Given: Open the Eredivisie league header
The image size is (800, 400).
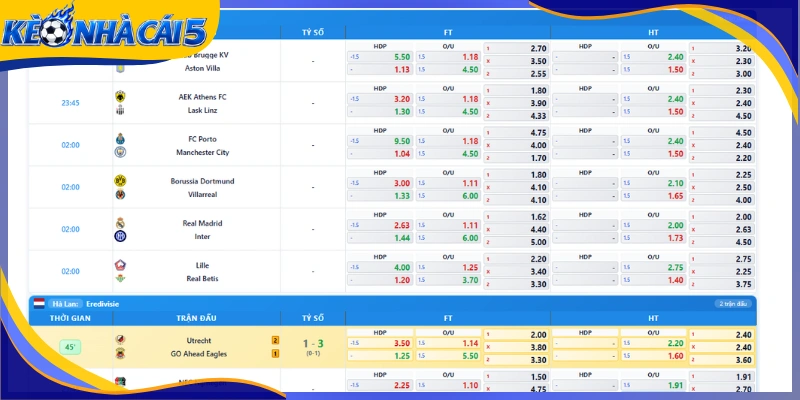Looking at the screenshot, I should coord(393,304).
